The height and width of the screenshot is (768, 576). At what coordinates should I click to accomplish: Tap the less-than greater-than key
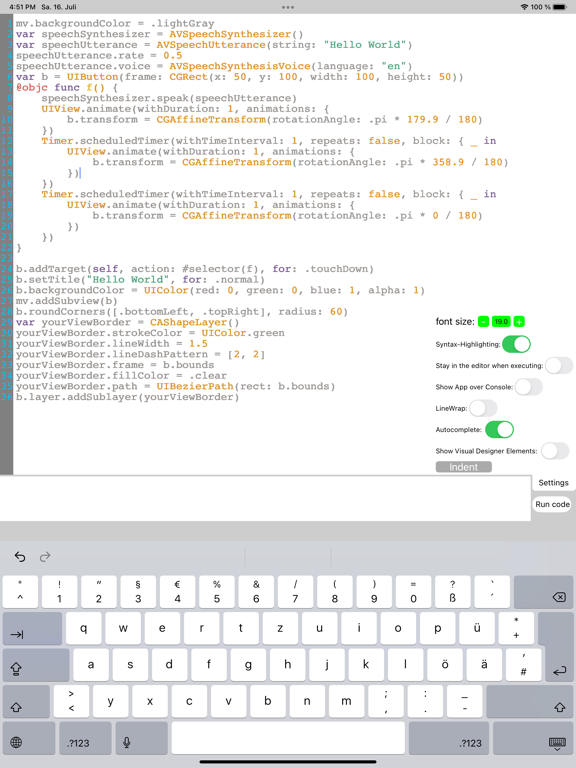pos(72,701)
